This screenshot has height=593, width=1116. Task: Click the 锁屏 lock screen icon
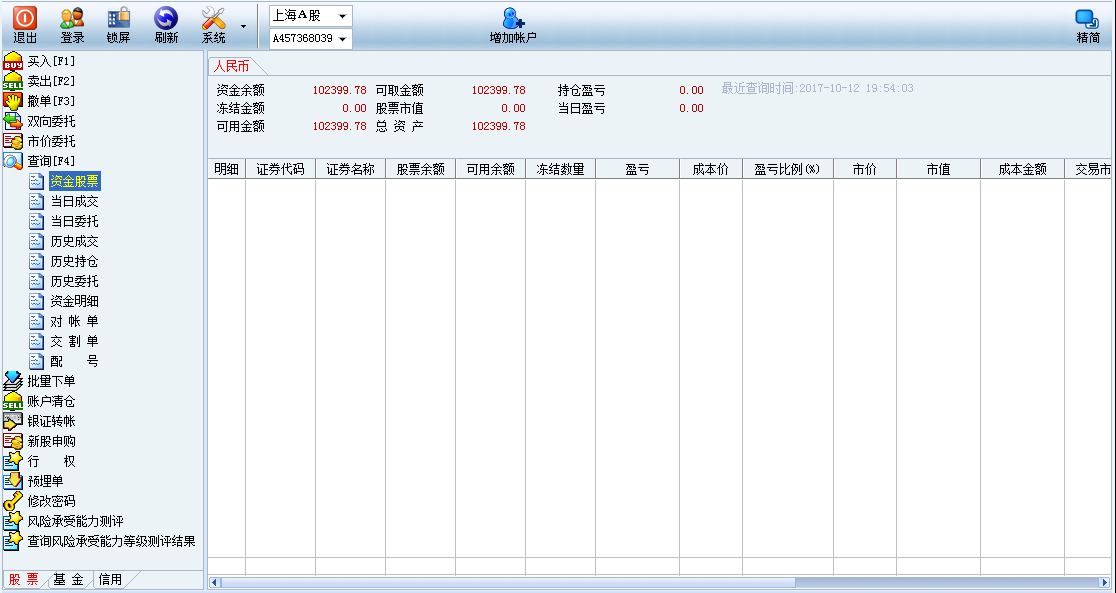pyautogui.click(x=119, y=19)
